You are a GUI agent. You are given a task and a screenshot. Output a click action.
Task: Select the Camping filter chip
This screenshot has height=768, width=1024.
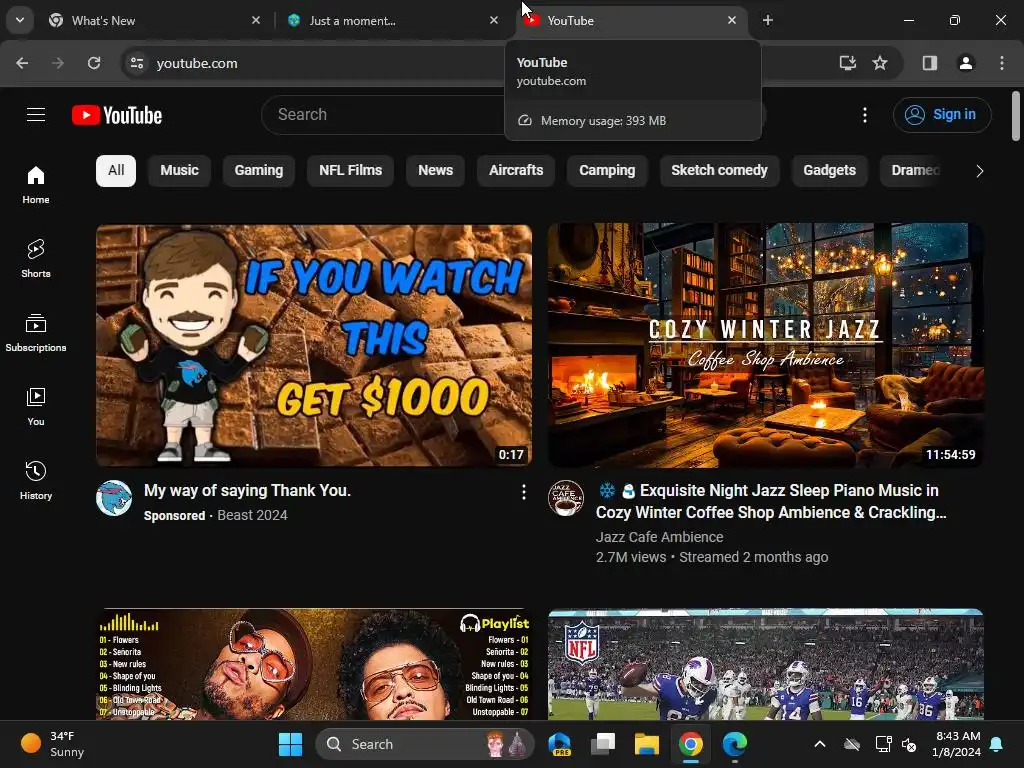click(x=607, y=170)
